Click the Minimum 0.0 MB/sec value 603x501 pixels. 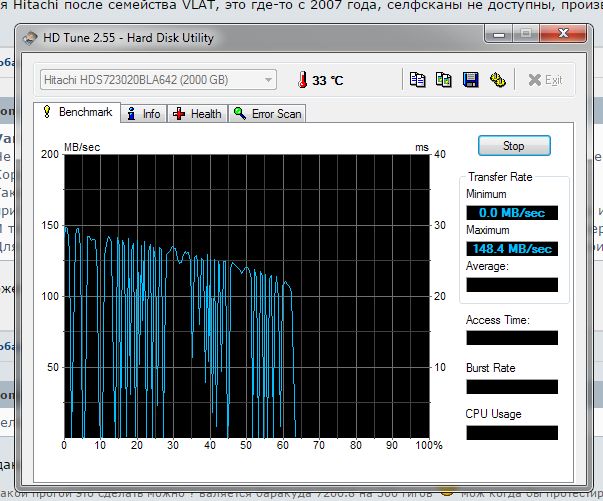click(x=512, y=213)
